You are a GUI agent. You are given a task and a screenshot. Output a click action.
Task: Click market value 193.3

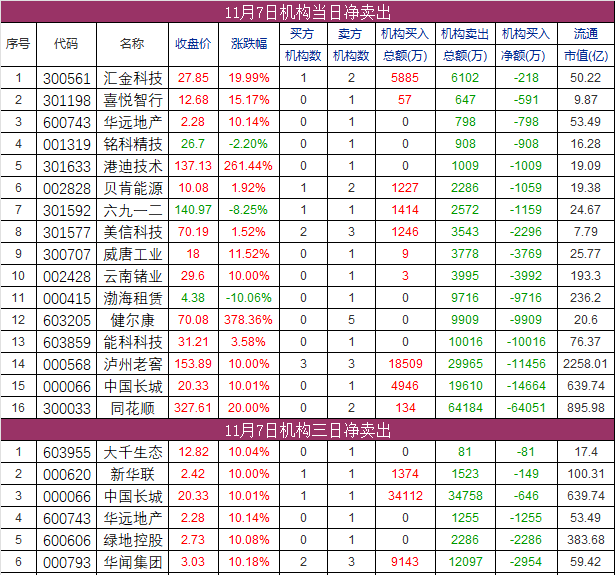(586, 276)
